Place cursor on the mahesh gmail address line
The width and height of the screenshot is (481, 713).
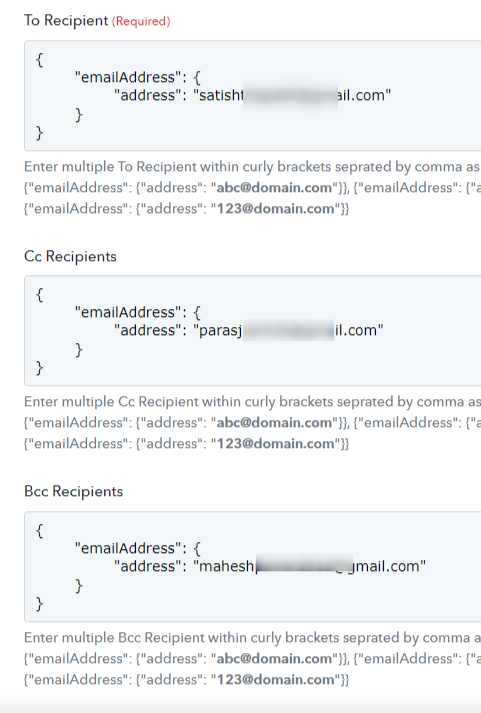point(270,567)
